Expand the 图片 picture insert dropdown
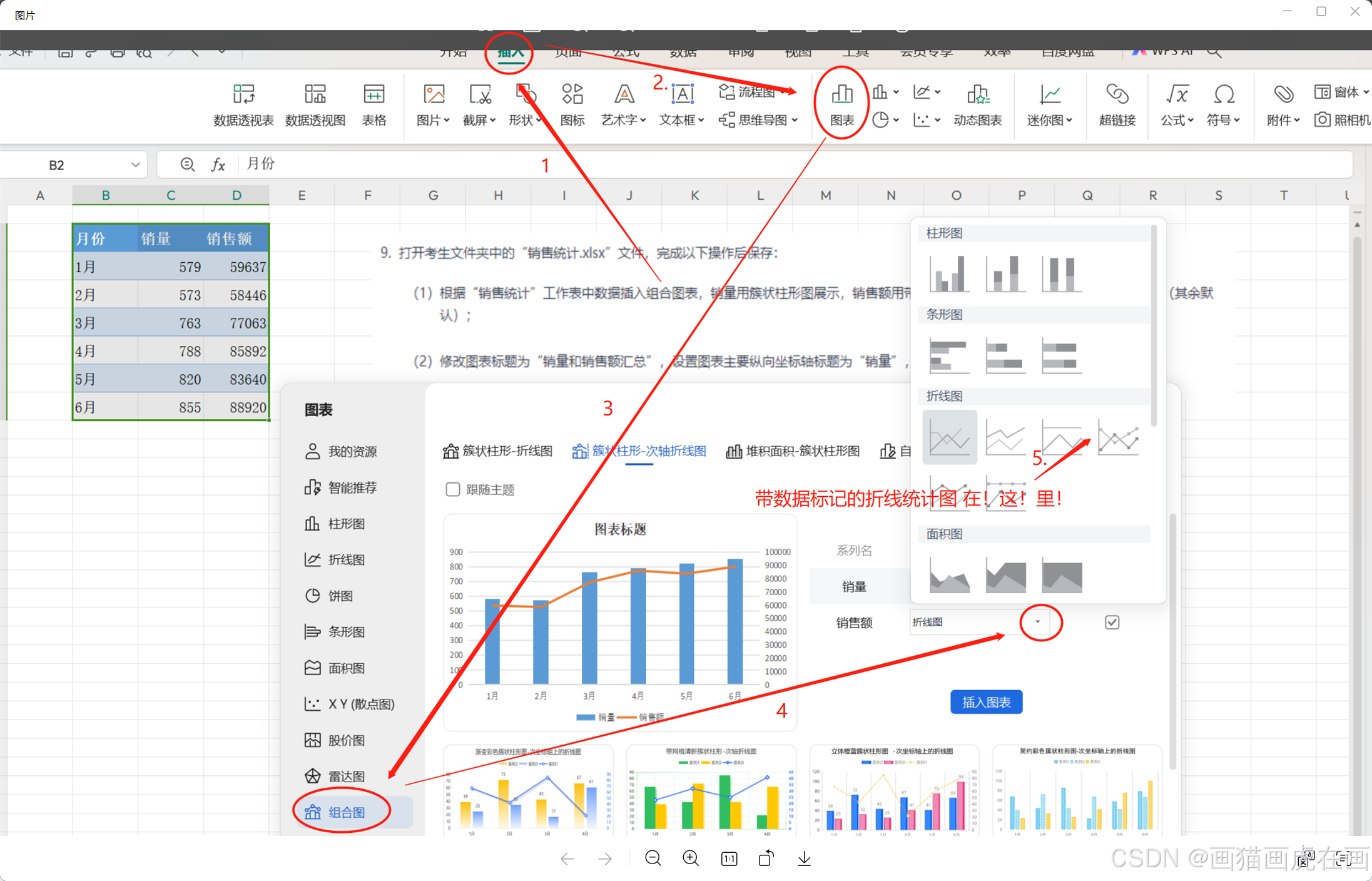Image resolution: width=1372 pixels, height=881 pixels. coord(447,120)
